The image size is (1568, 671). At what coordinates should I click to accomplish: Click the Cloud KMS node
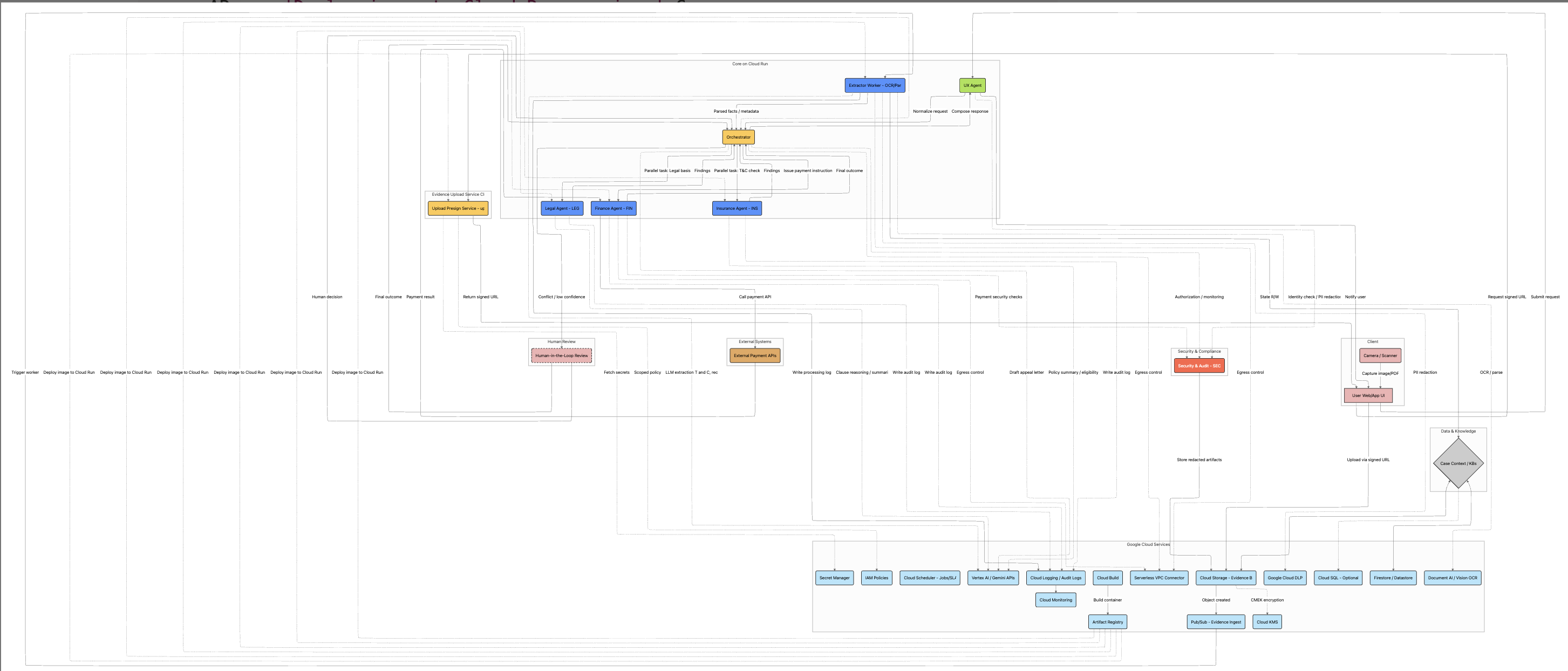point(1267,622)
